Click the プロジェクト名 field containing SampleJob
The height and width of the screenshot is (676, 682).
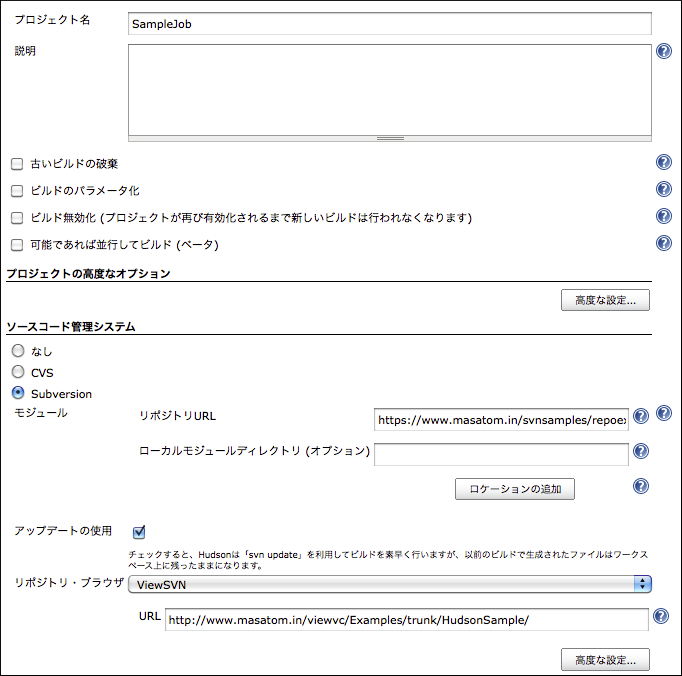click(390, 24)
